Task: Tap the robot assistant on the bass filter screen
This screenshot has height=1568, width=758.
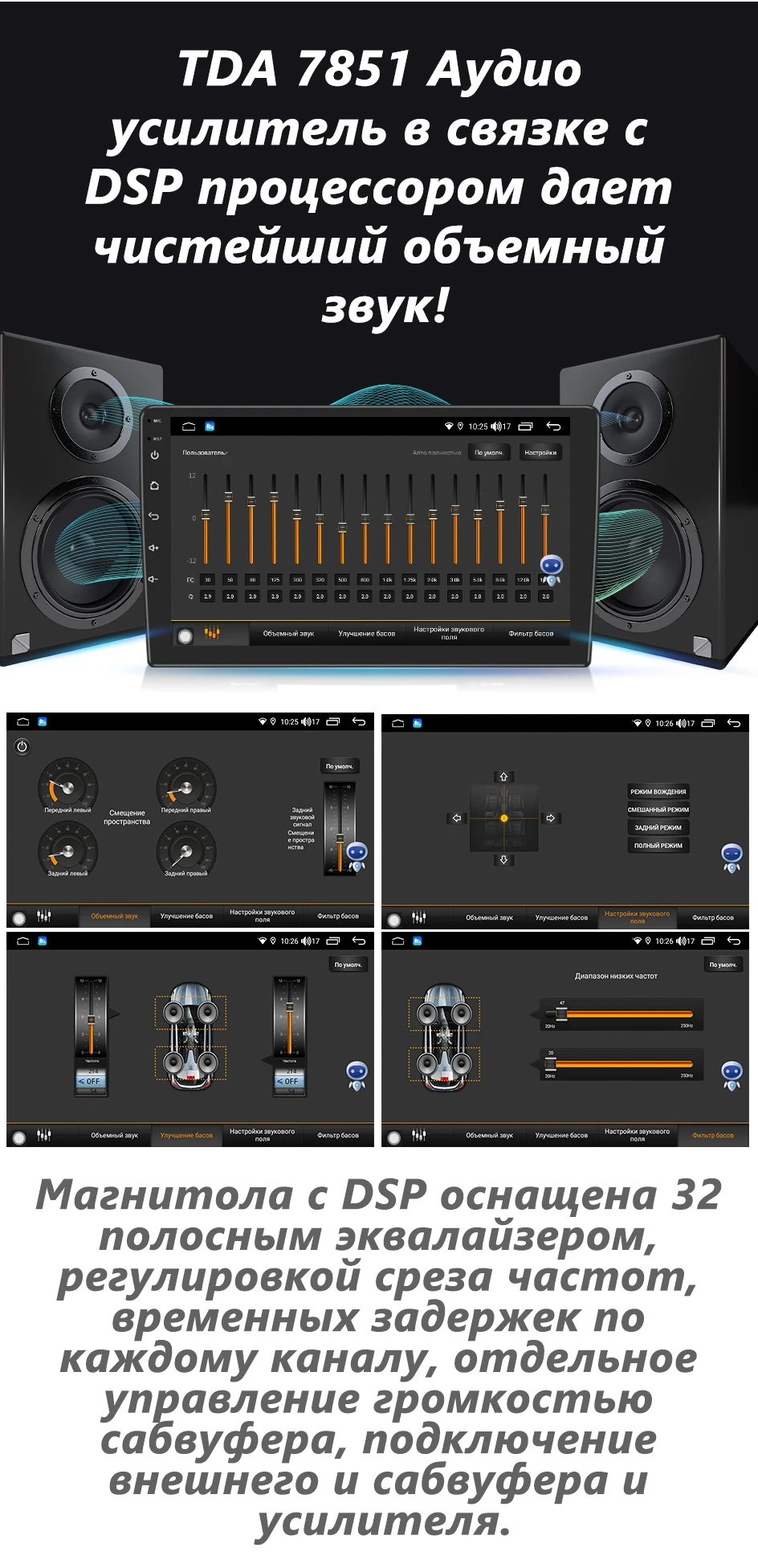Action: (732, 1075)
